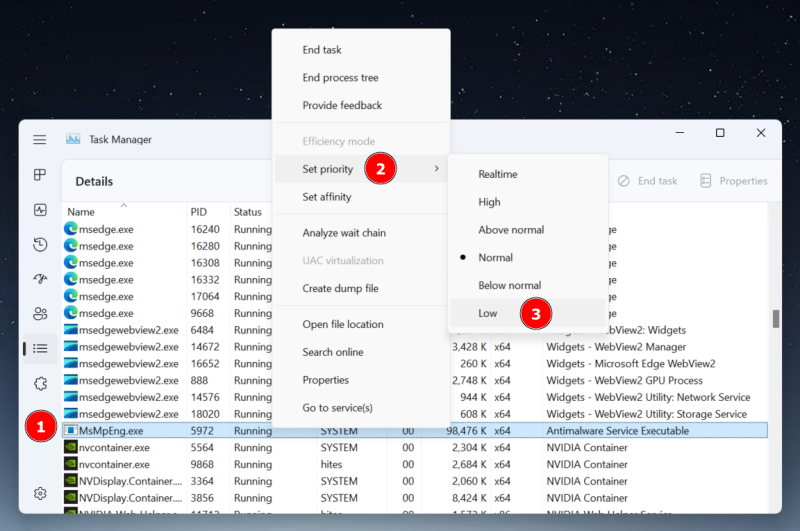
Task: Choose Realtime priority option
Action: [x=498, y=174]
